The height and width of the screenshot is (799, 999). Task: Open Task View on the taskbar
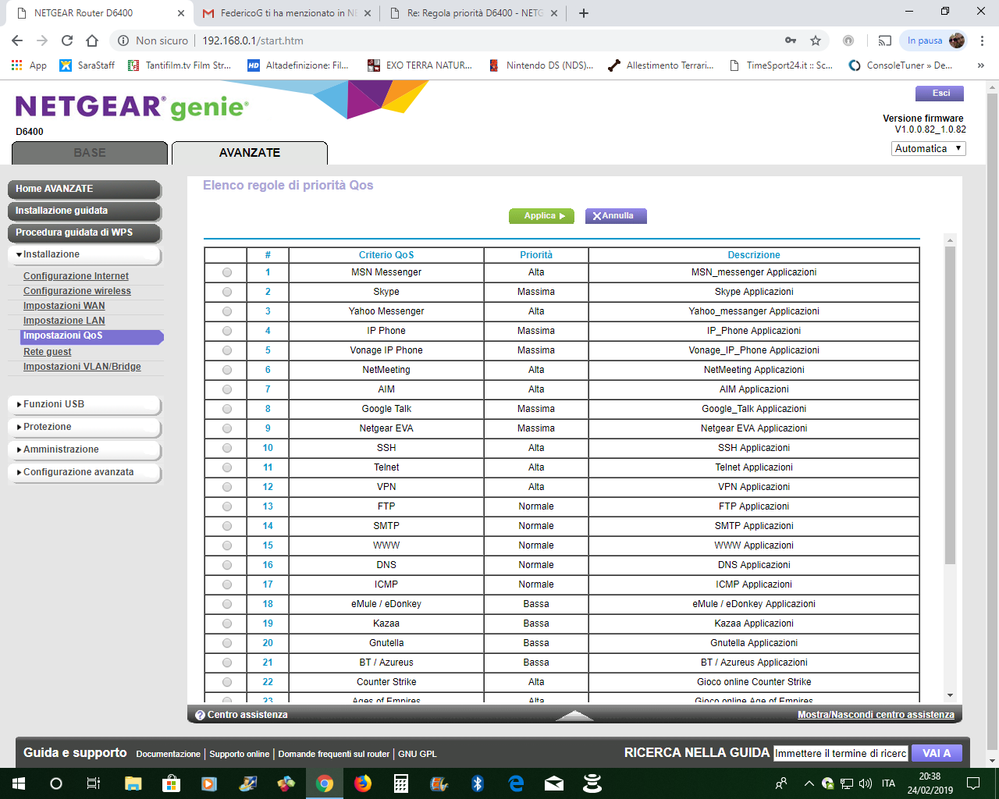[94, 784]
